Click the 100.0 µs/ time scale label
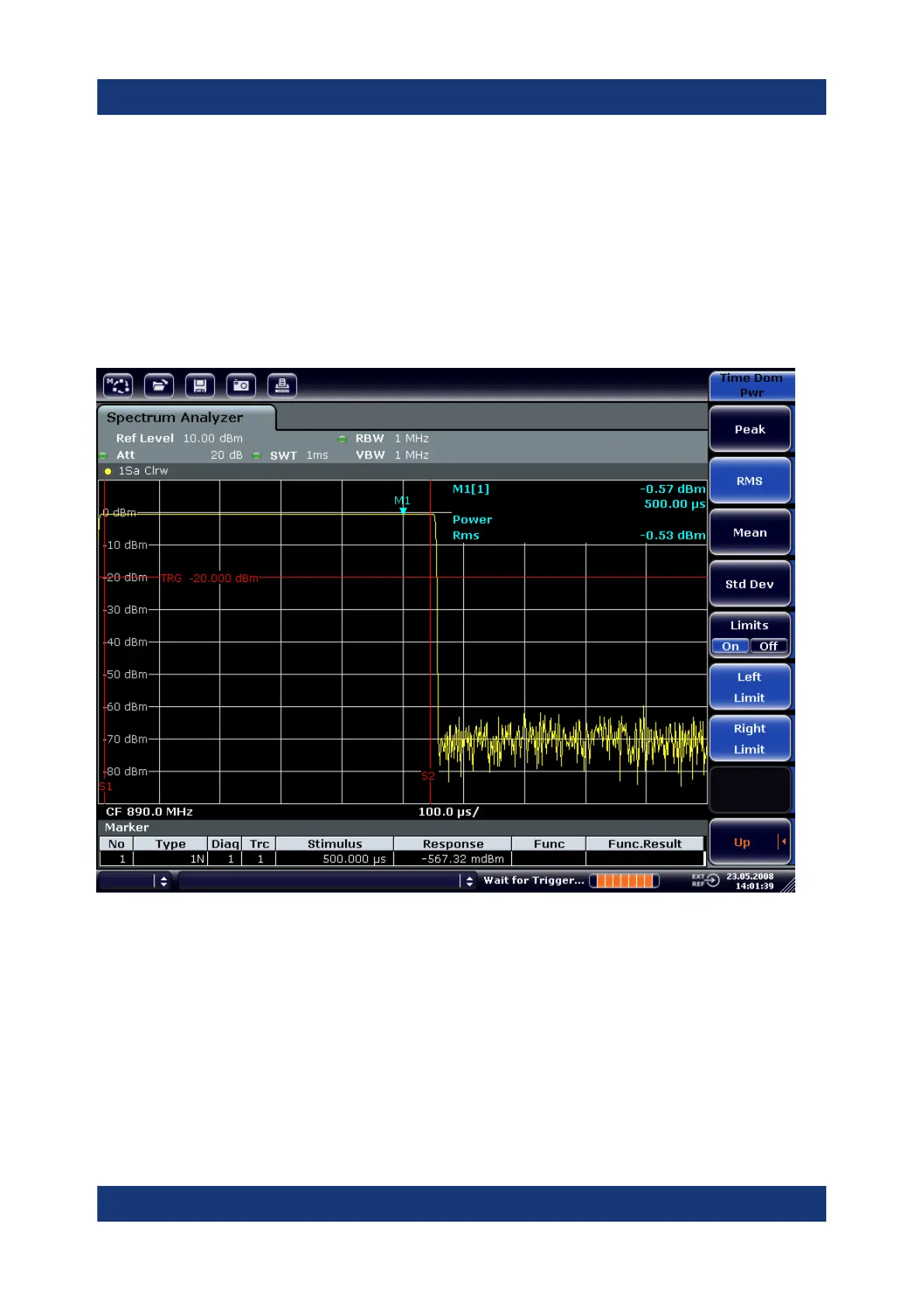Screen dimensions: 924x1307 tap(448, 812)
